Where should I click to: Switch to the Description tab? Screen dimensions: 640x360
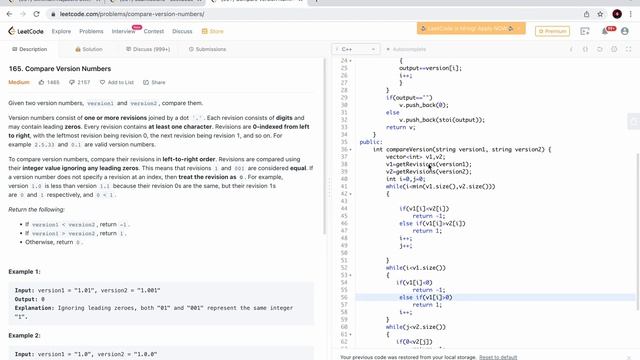pos(29,49)
